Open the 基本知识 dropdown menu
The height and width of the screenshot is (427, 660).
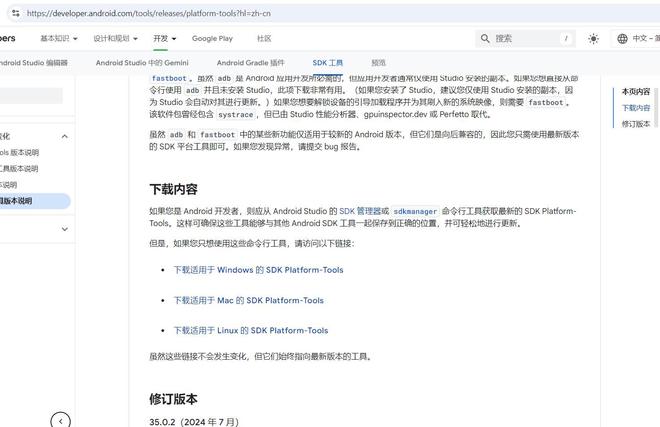tap(59, 38)
